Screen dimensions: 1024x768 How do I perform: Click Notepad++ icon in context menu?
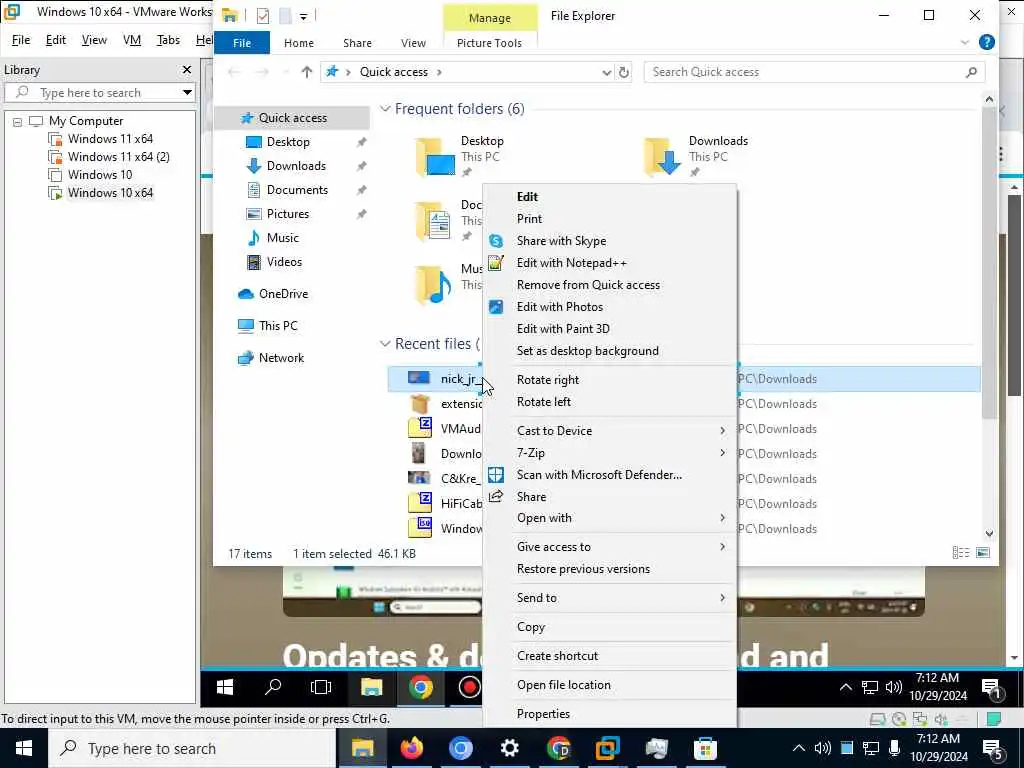point(496,263)
